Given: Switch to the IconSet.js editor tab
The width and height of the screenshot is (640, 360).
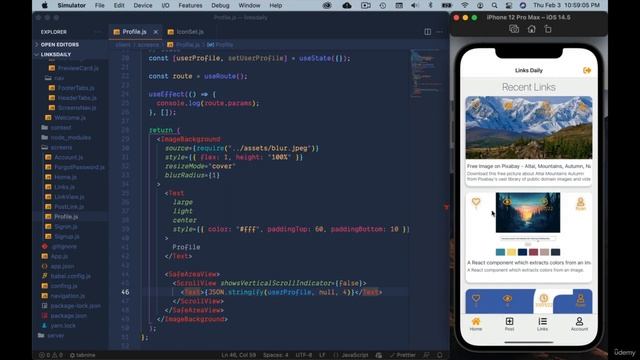Looking at the screenshot, I should pos(190,31).
